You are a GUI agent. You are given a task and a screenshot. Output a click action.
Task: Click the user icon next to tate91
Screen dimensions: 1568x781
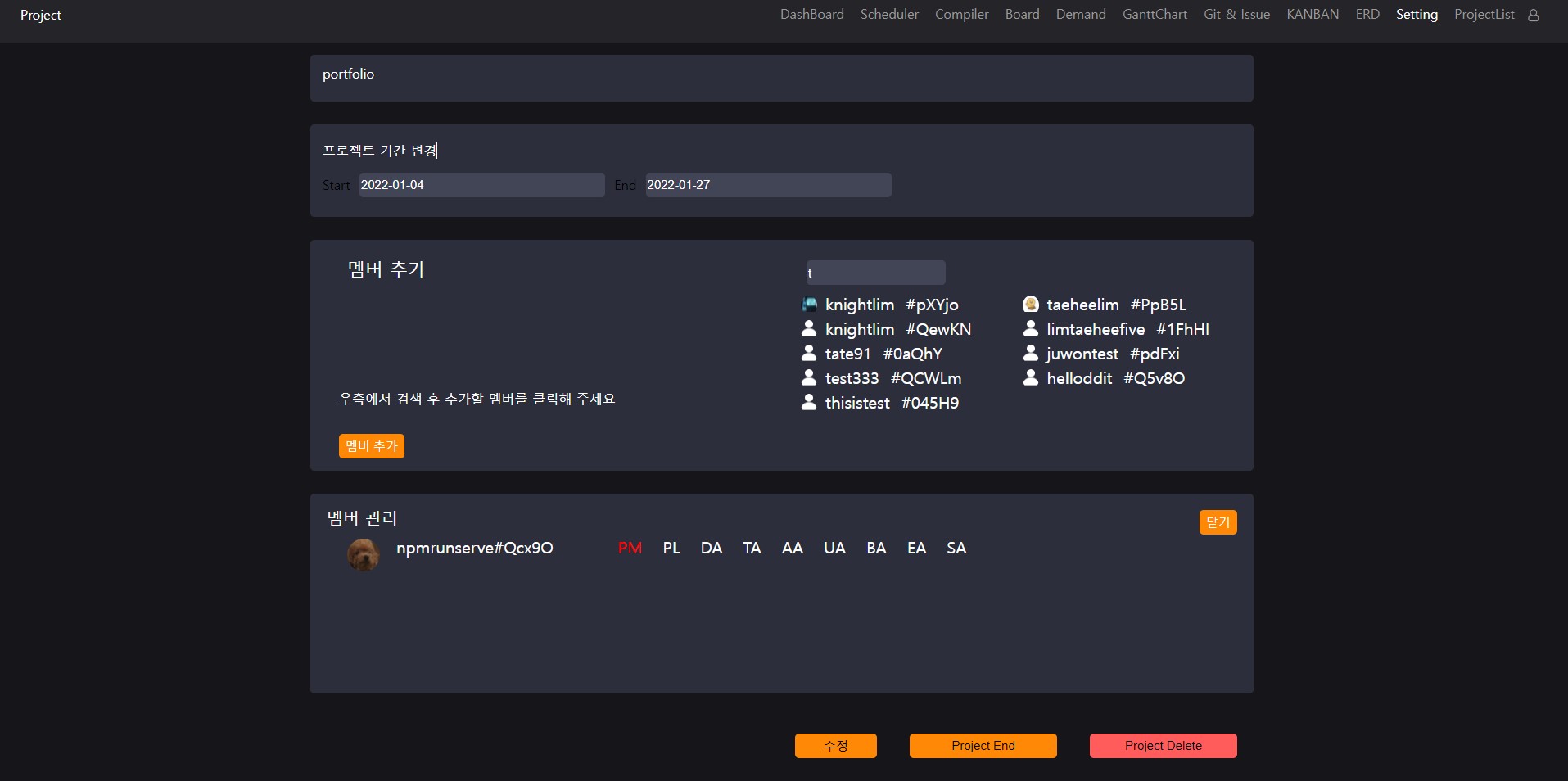coord(809,353)
